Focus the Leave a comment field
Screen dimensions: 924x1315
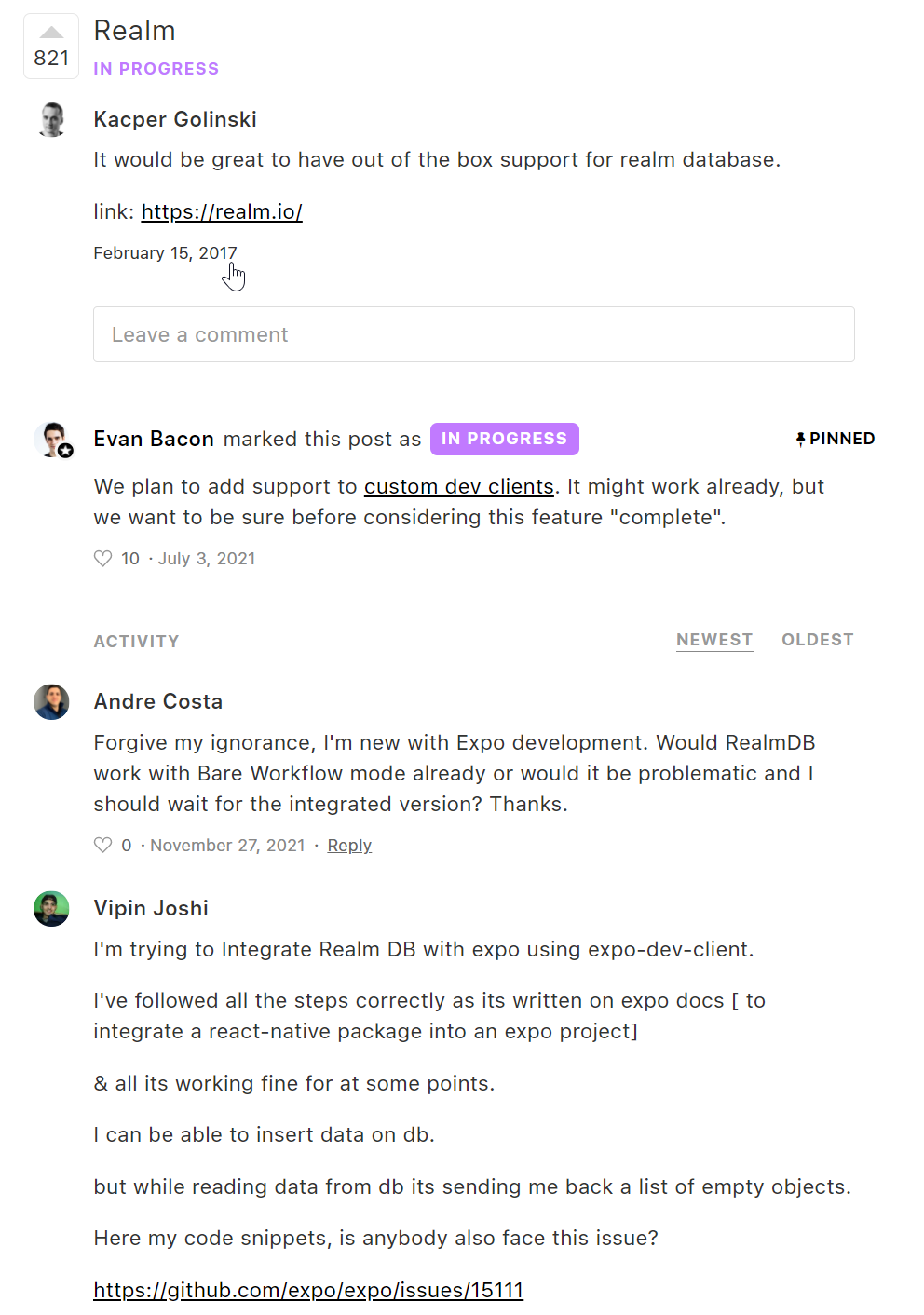tap(473, 334)
